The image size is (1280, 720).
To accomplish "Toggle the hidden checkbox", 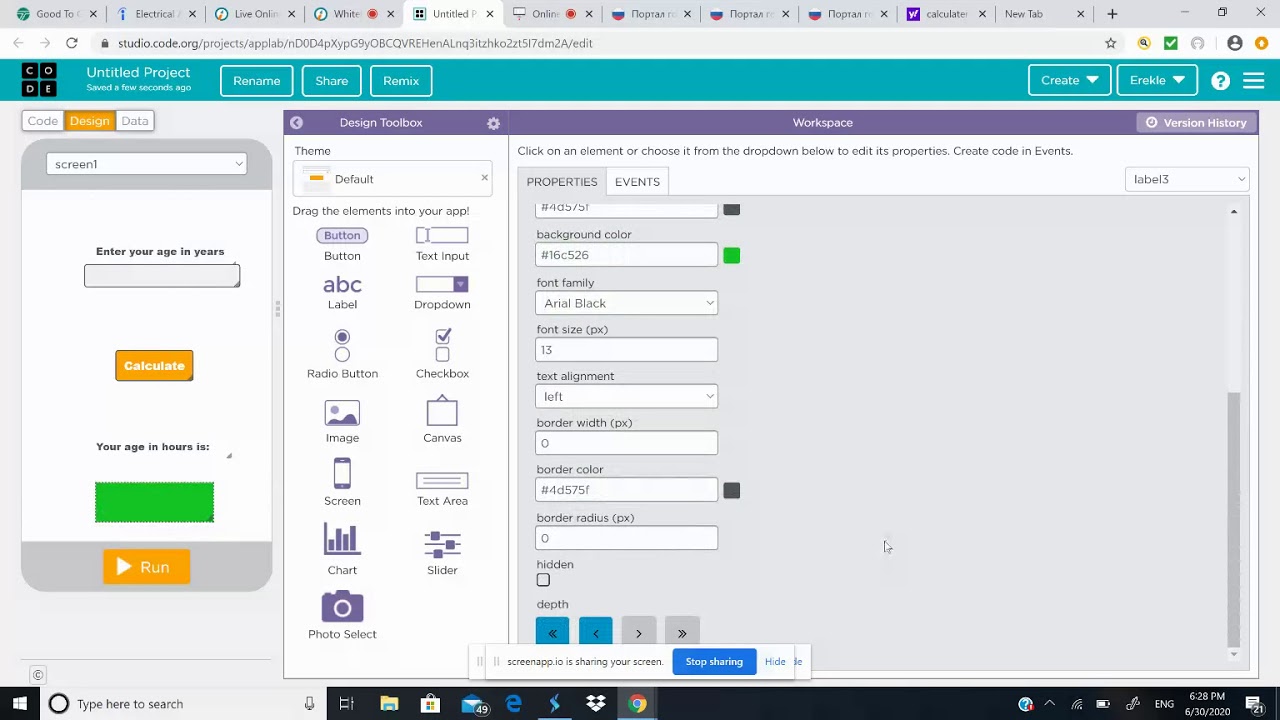I will click(543, 580).
